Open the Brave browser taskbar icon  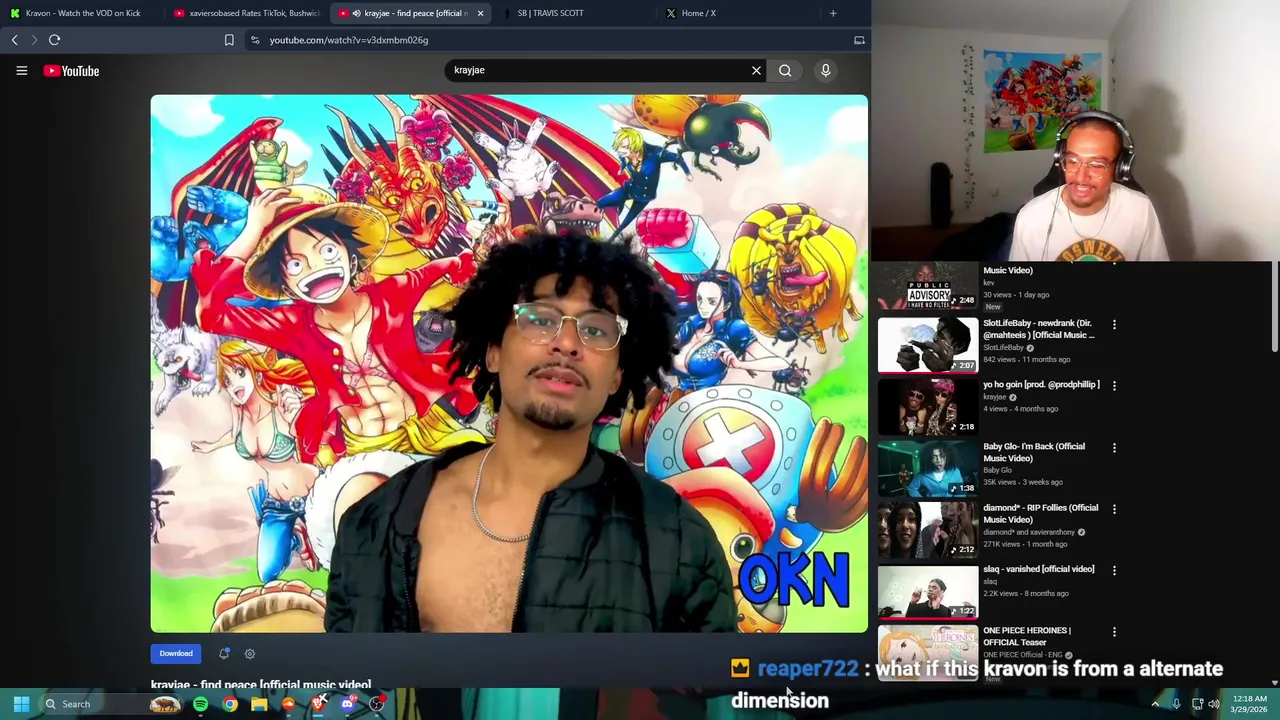pyautogui.click(x=318, y=704)
